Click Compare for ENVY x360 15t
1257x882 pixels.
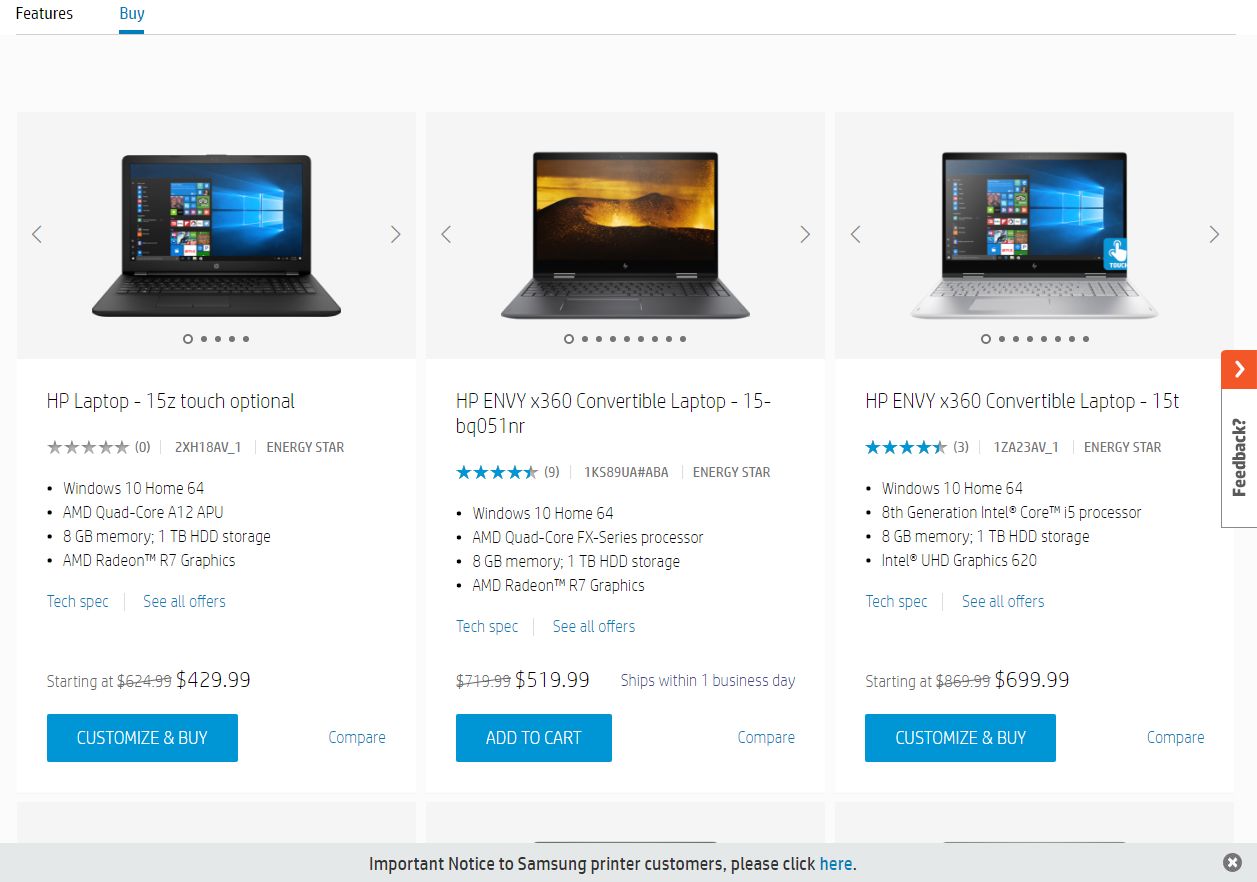click(x=1175, y=737)
